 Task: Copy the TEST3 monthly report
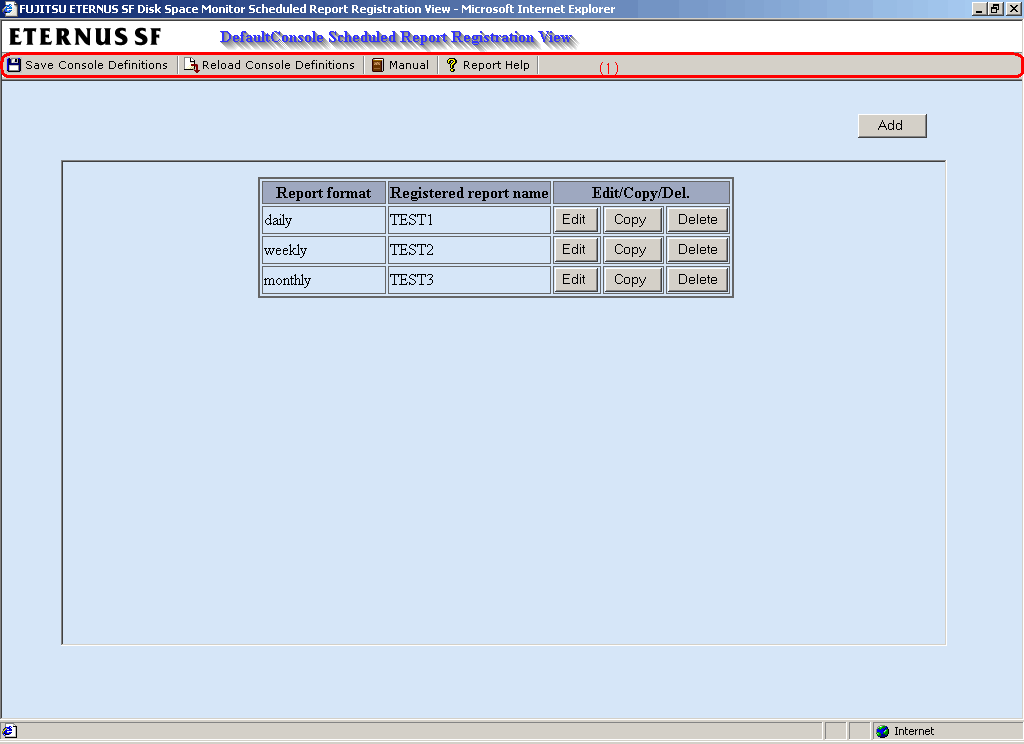[x=632, y=280]
